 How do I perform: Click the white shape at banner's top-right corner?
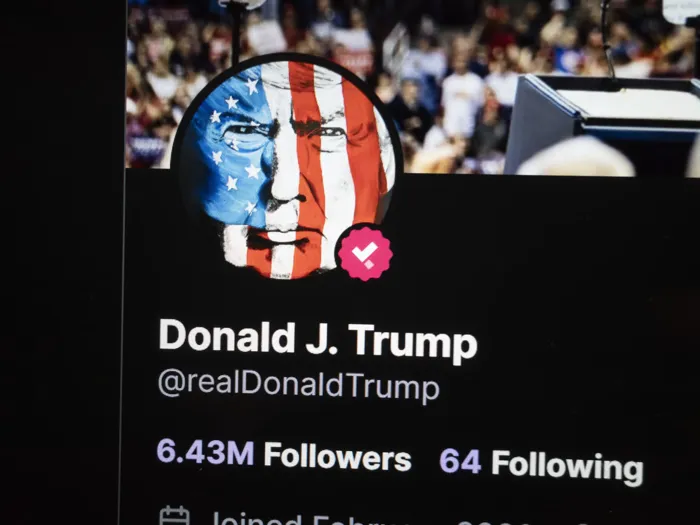click(x=681, y=11)
